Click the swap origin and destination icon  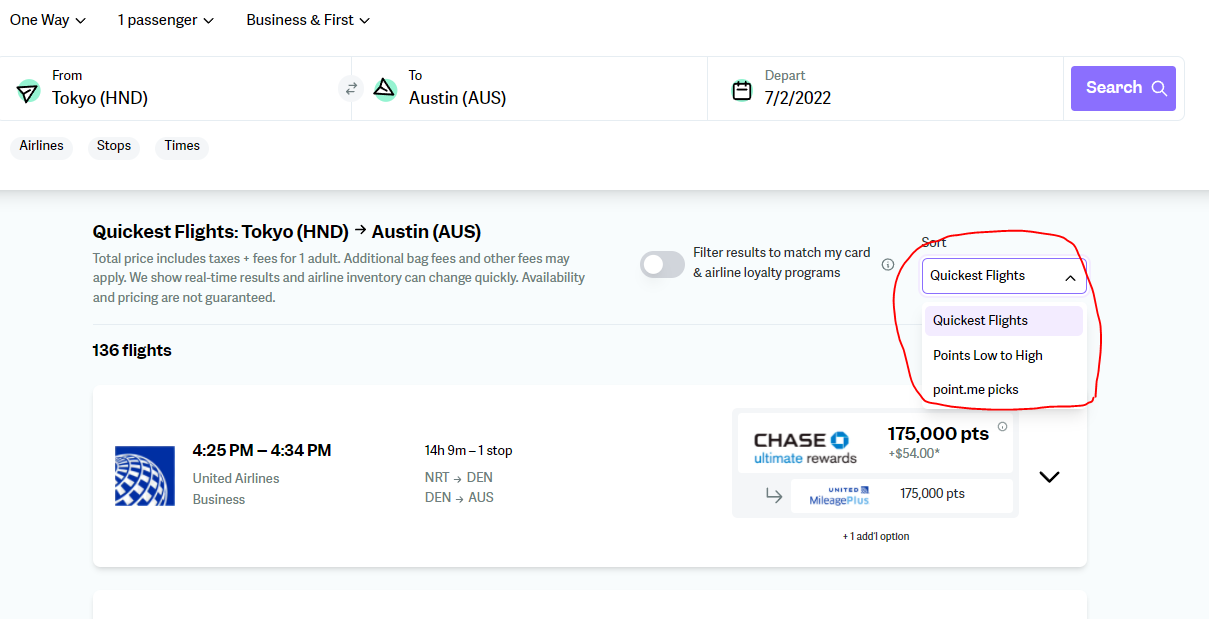(351, 89)
